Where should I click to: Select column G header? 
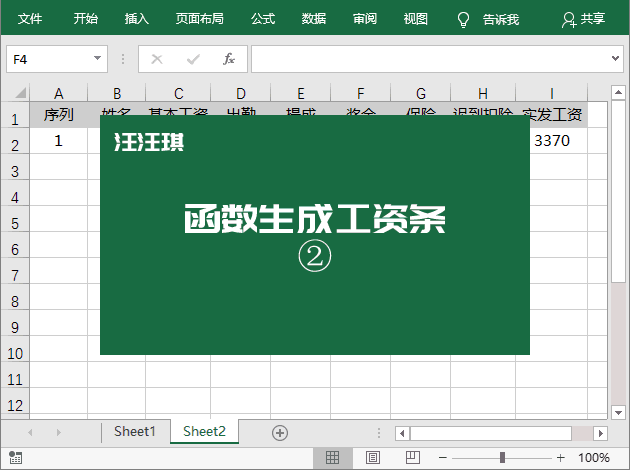click(x=421, y=94)
